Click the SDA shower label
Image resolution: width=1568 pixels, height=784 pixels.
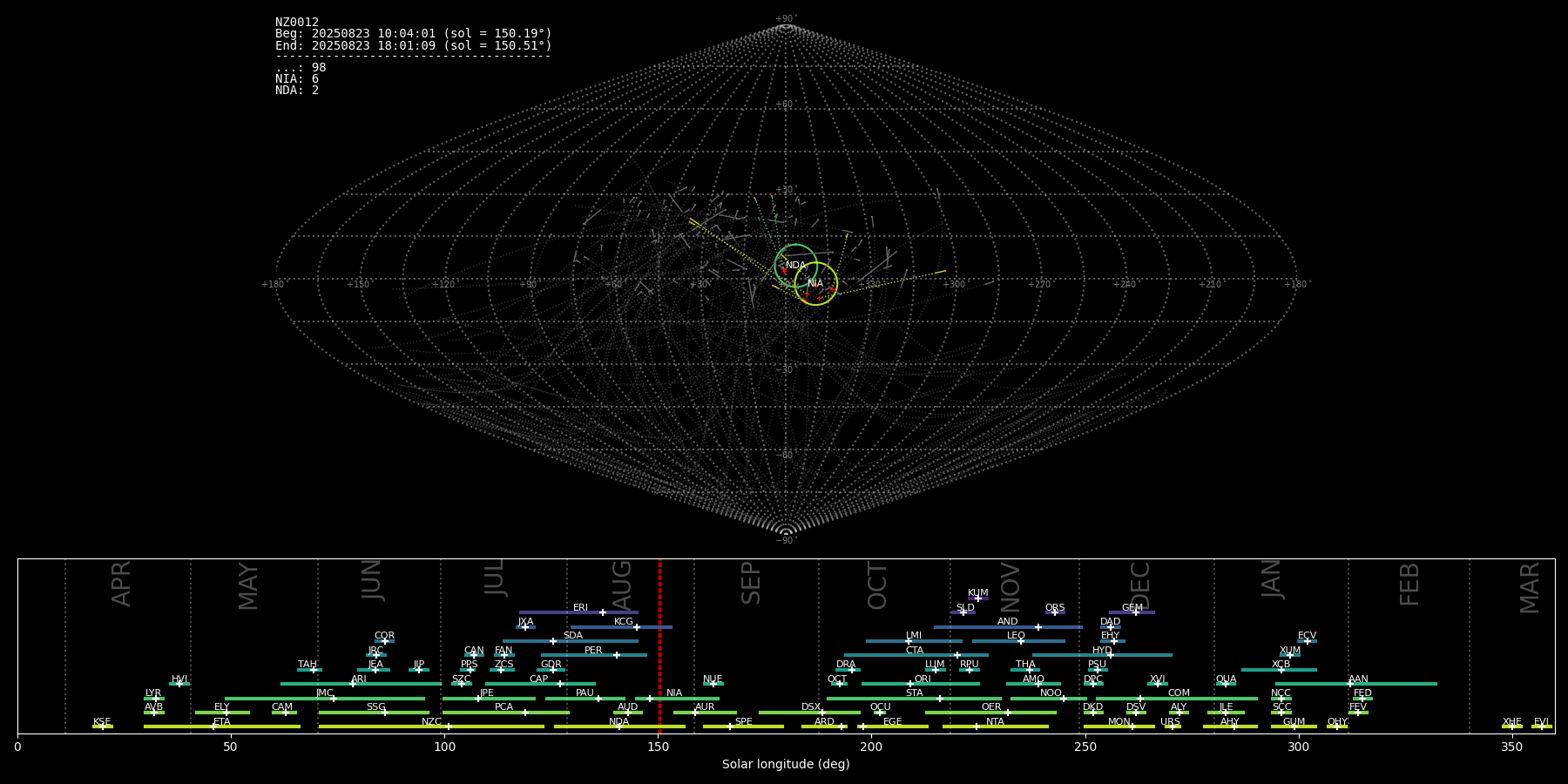573,636
